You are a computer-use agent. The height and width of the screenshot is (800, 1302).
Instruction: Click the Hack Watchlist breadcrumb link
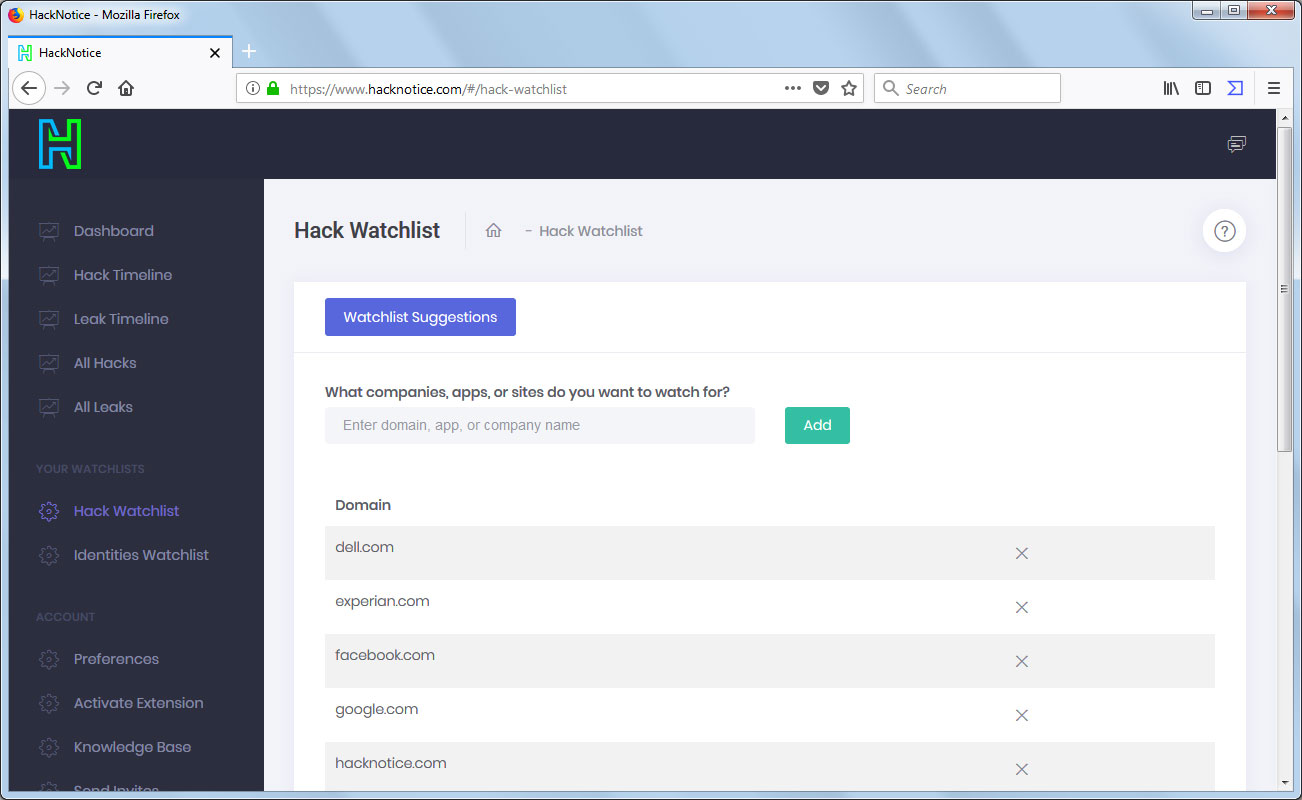click(590, 231)
